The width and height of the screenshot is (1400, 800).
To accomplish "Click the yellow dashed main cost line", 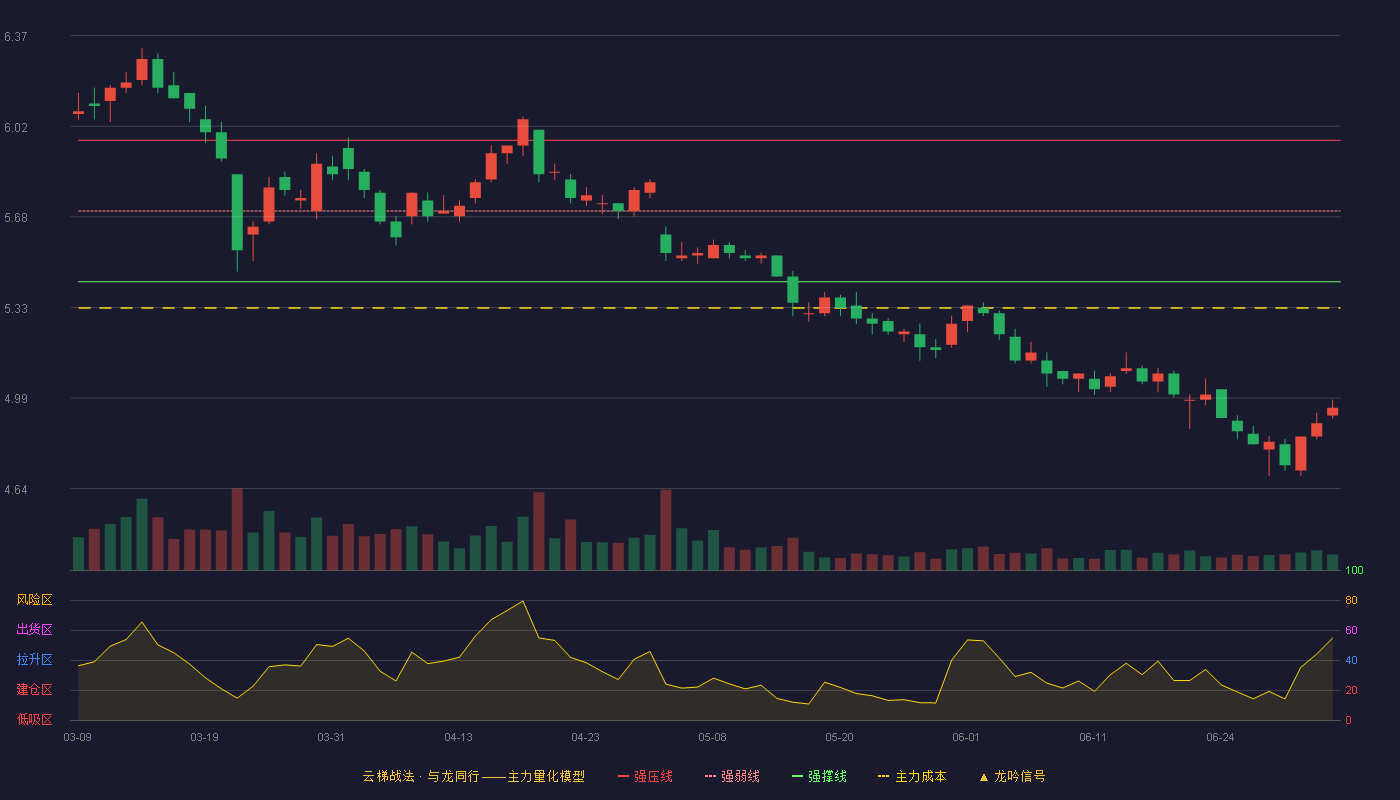I will tap(709, 308).
